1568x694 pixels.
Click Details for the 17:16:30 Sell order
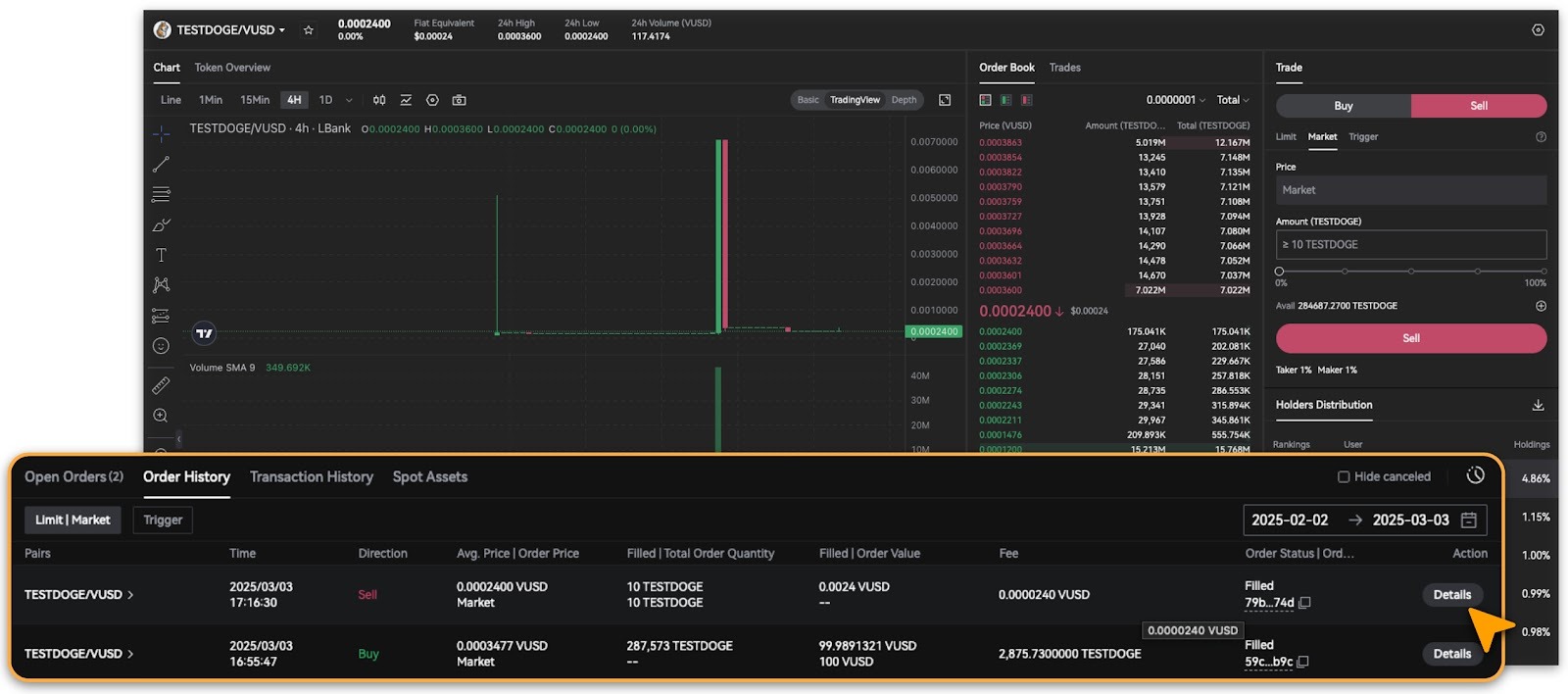pos(1451,595)
